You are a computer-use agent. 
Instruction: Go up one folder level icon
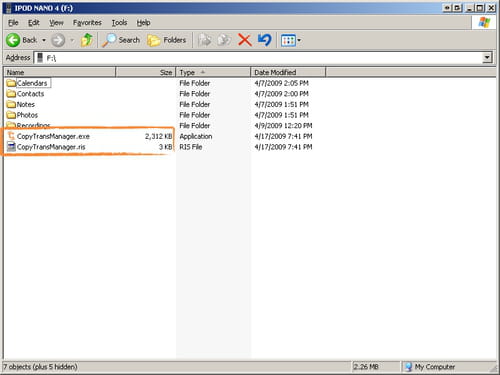pos(87,40)
